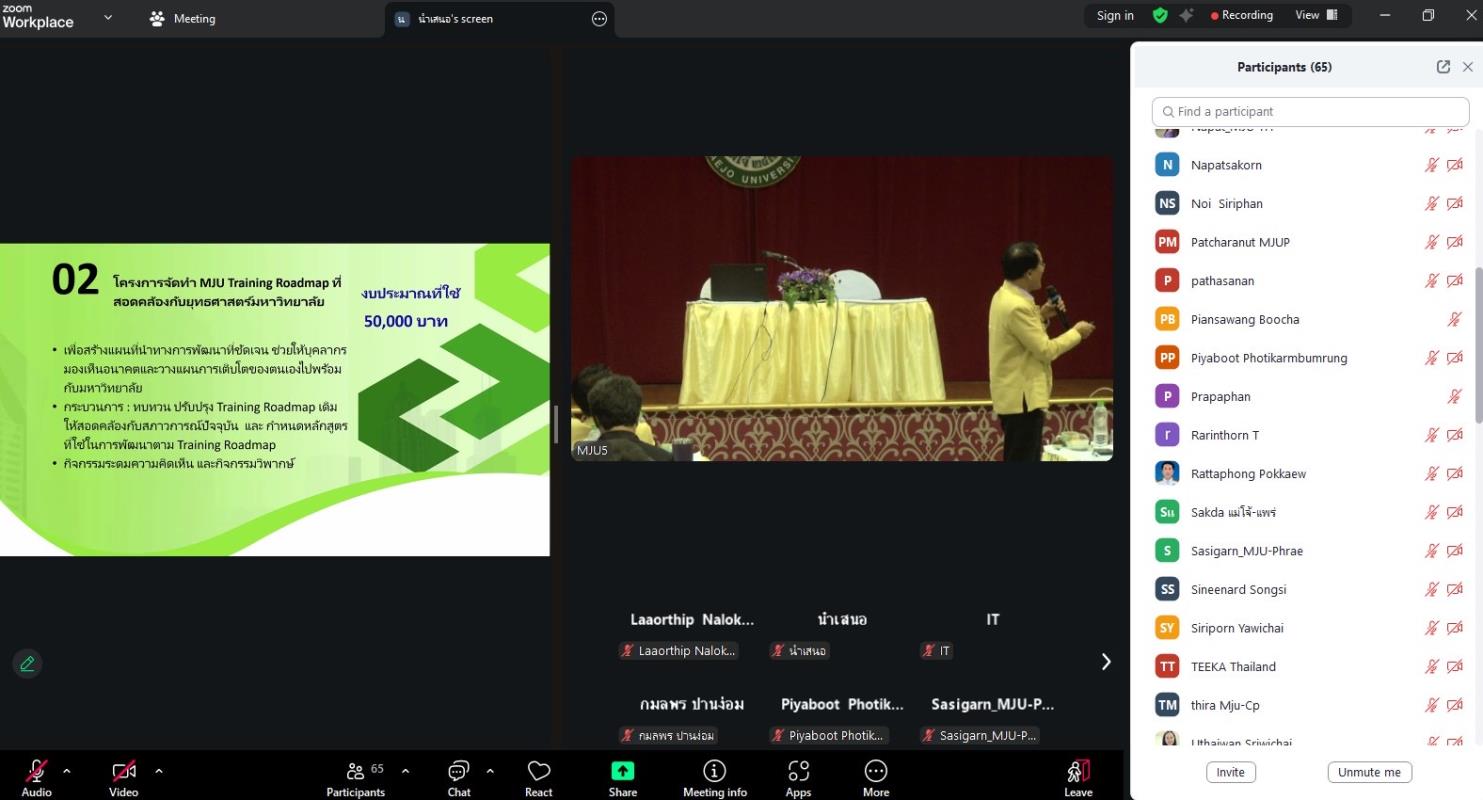Click the More options icon
The height and width of the screenshot is (800, 1483).
875,771
